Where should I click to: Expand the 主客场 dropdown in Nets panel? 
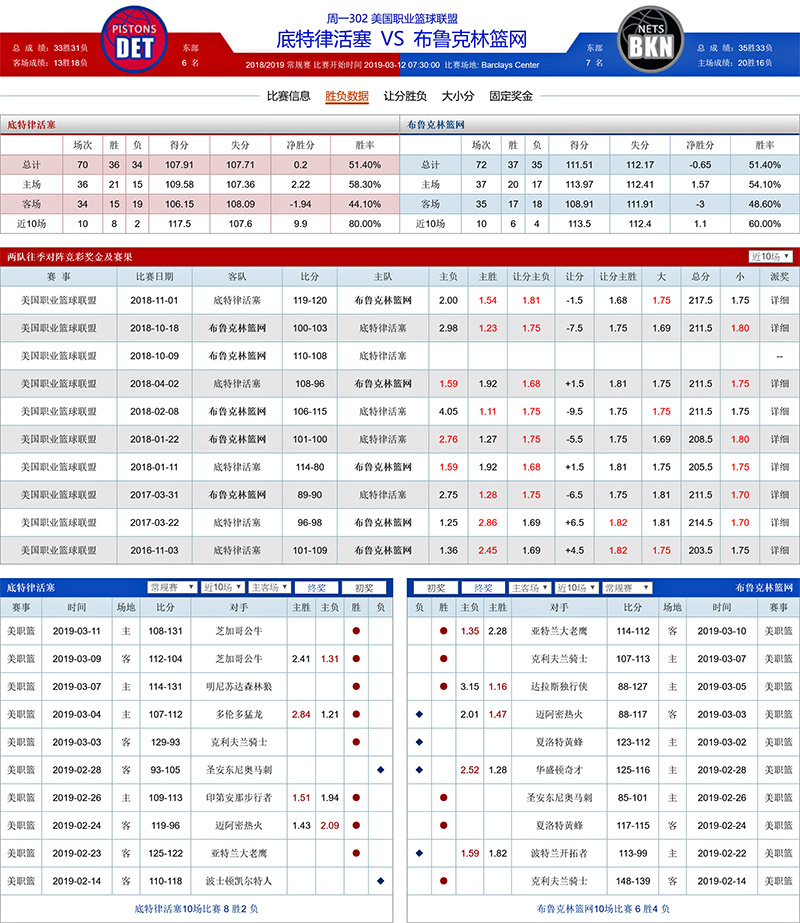(x=530, y=587)
